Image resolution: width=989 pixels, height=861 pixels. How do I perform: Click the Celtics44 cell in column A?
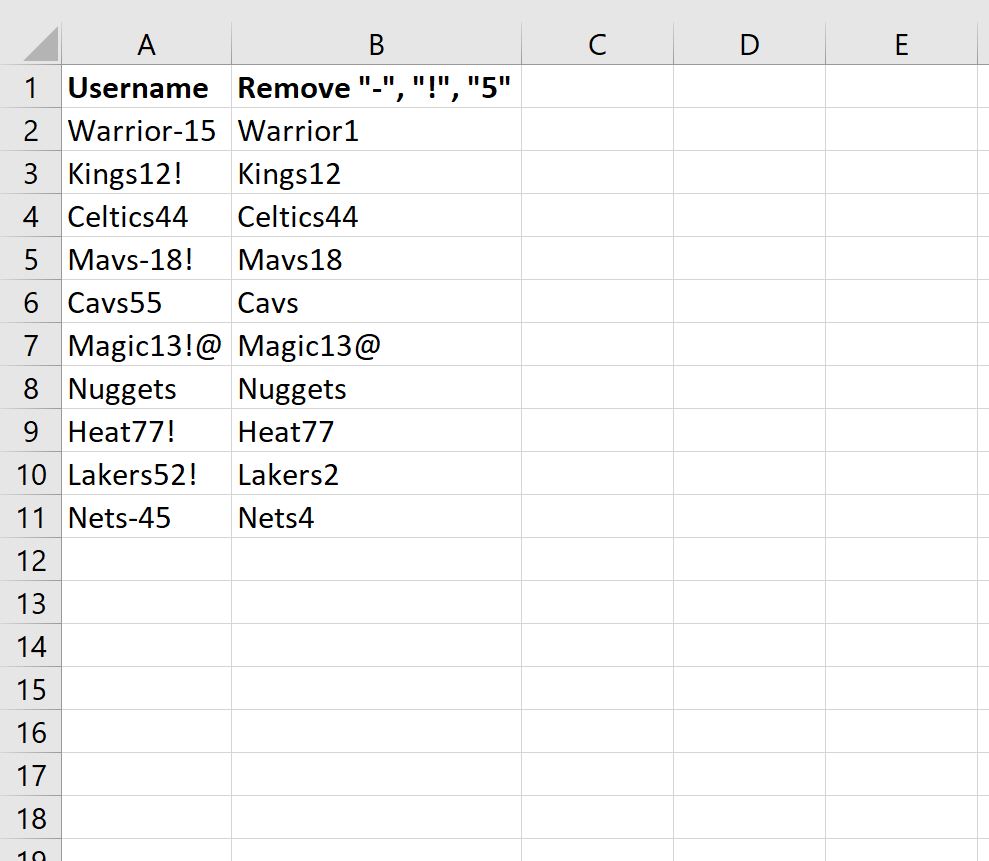(146, 216)
